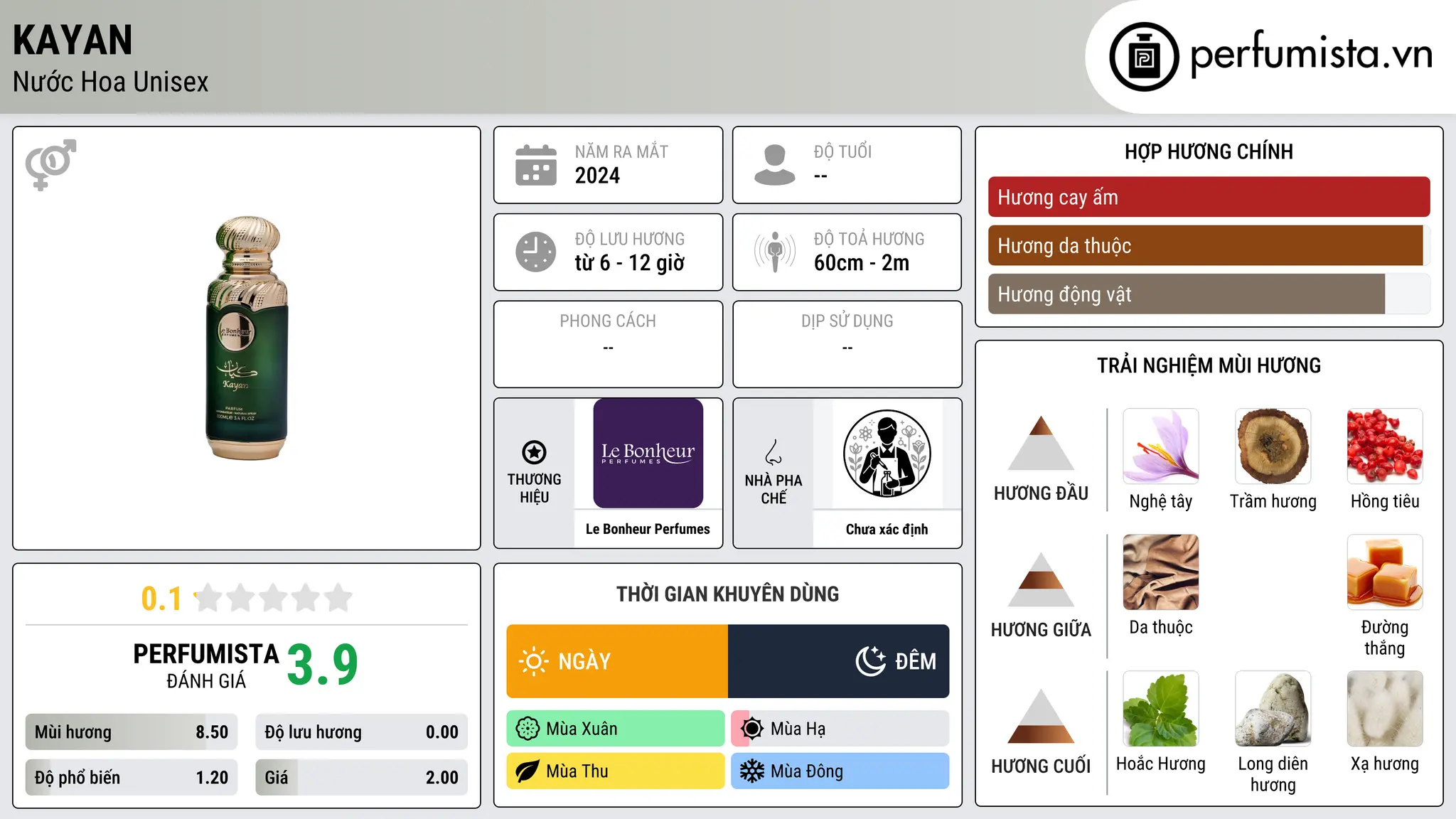Image resolution: width=1456 pixels, height=819 pixels.
Task: Click the Hương giữa pyramid icon
Action: click(1041, 579)
